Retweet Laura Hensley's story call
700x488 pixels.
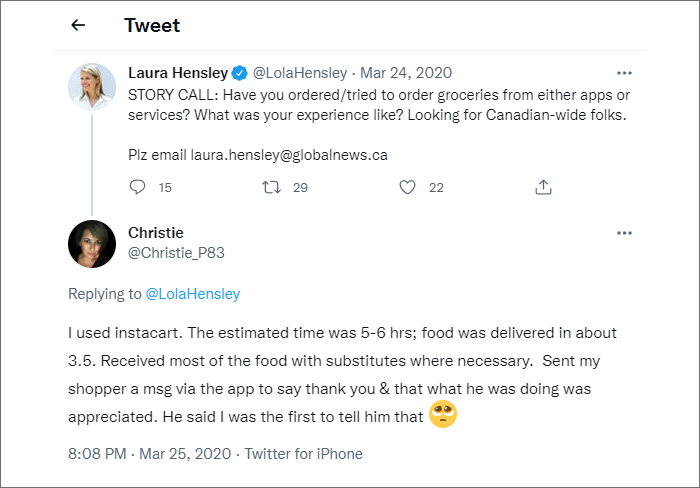270,187
